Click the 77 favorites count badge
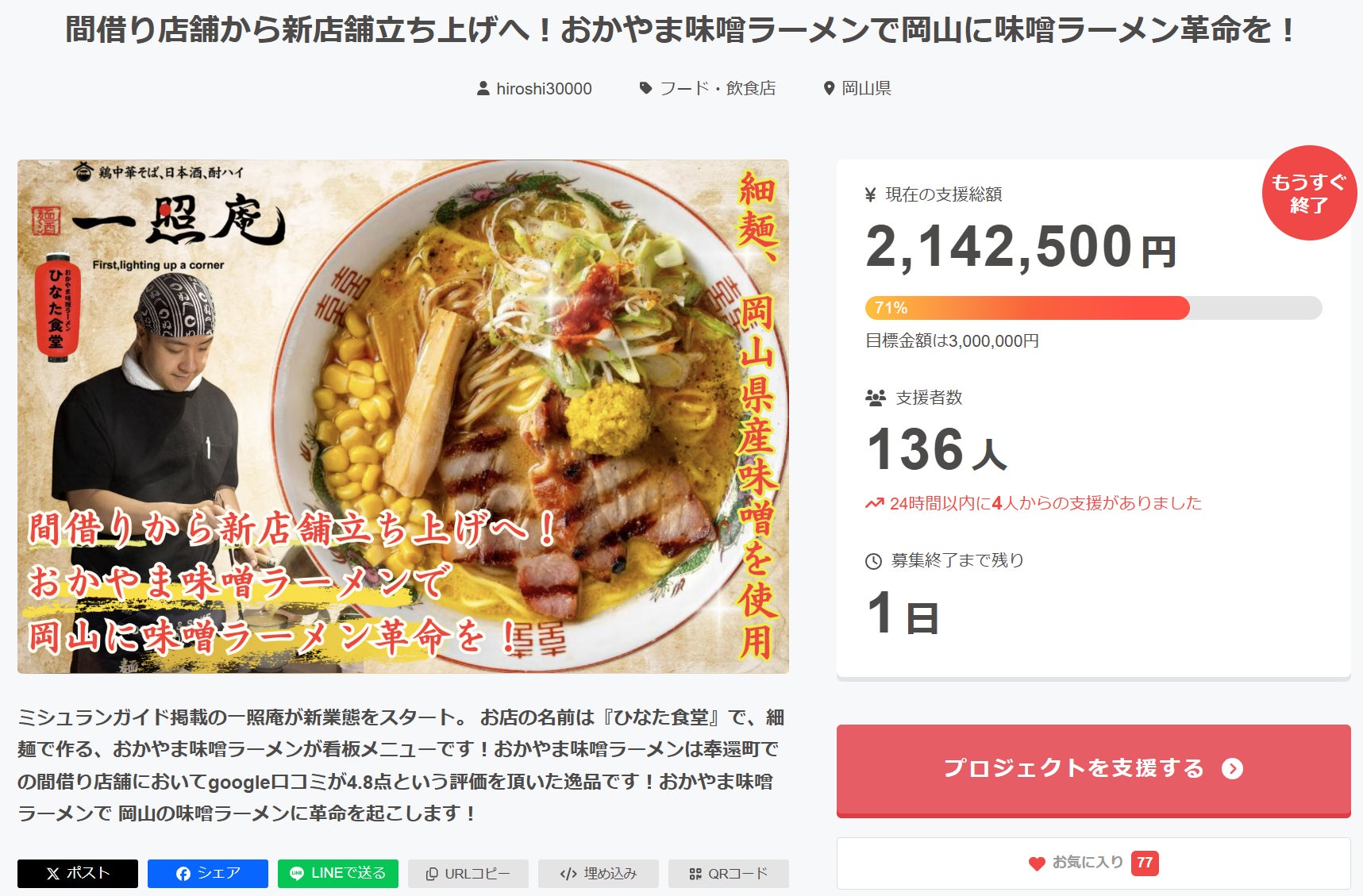 pos(1145,863)
